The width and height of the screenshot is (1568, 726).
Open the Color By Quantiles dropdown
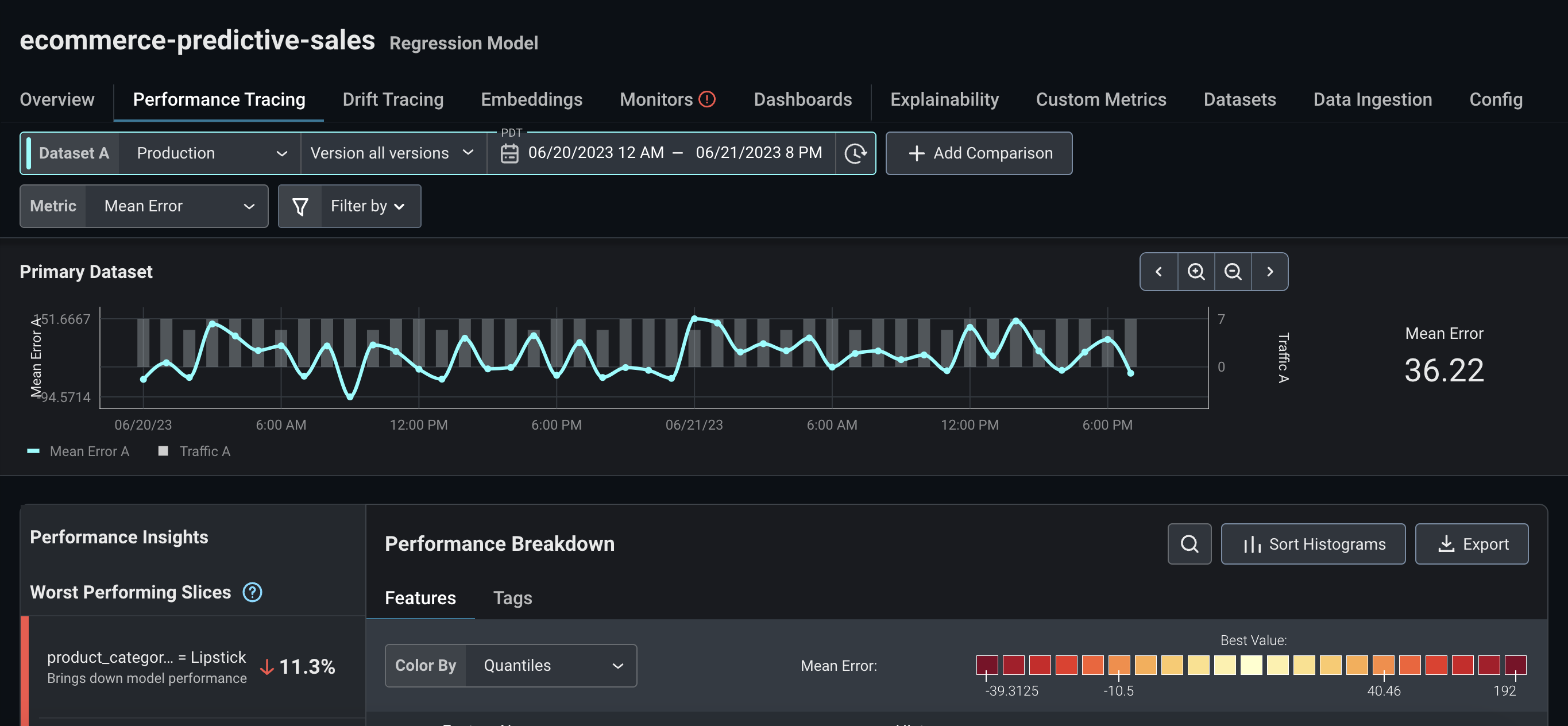tap(550, 665)
